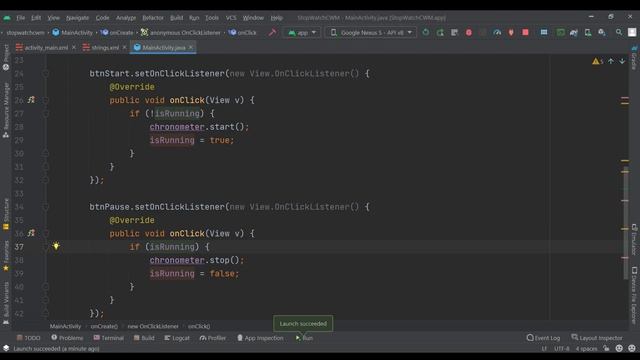The height and width of the screenshot is (360, 640).
Task: Go to next highlighted error arrow
Action: click(x=622, y=61)
